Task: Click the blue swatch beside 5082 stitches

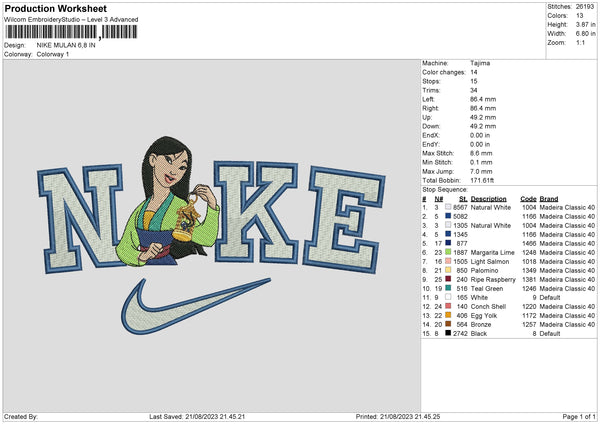Action: (448, 216)
